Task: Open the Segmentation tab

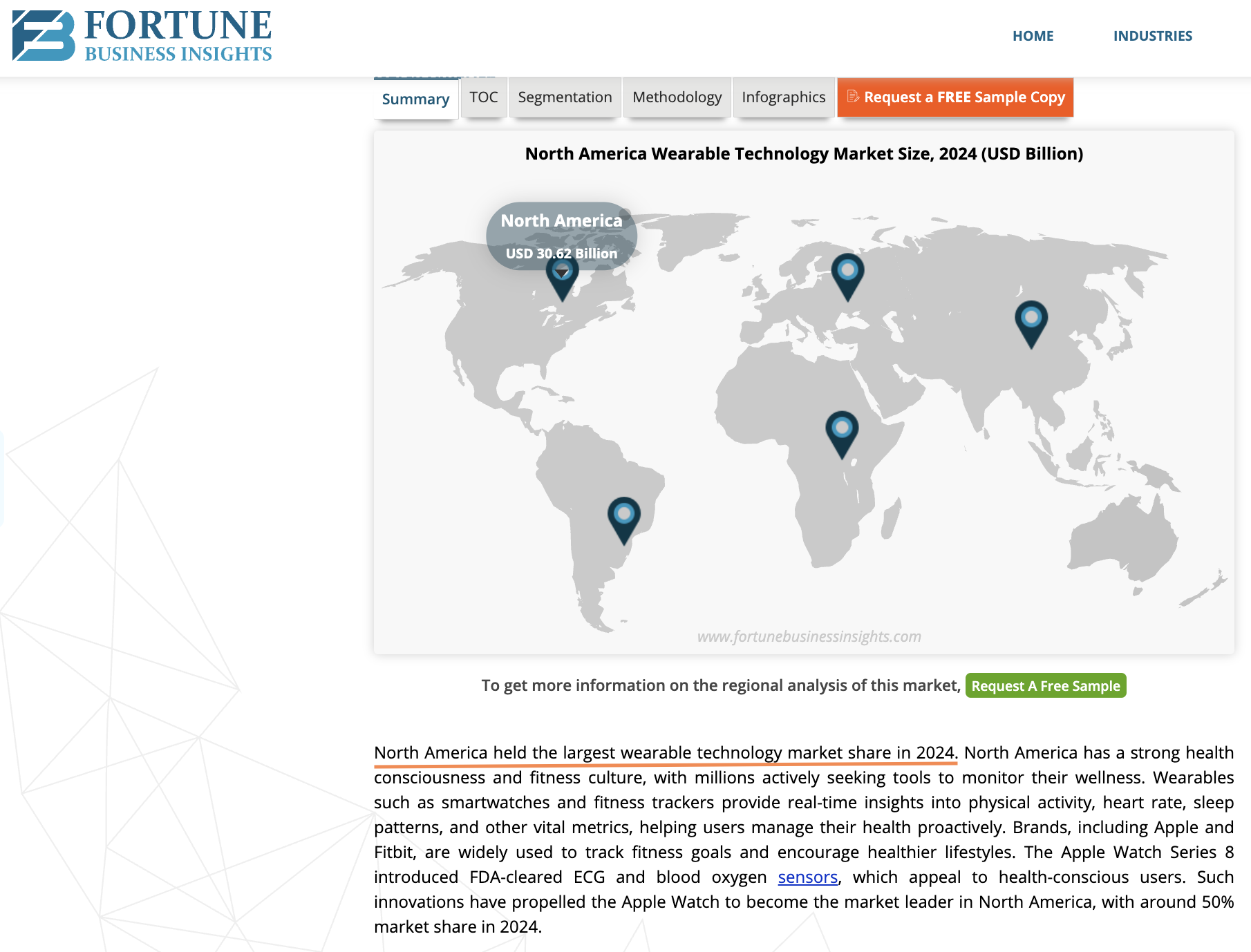Action: tap(564, 97)
